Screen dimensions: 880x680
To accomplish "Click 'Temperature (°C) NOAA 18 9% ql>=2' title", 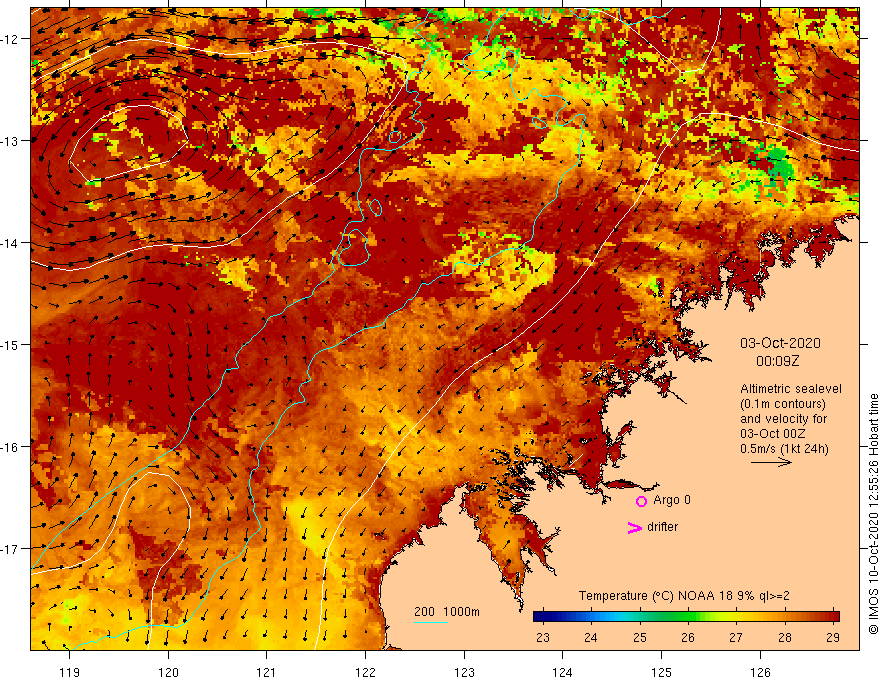I will click(x=684, y=596).
